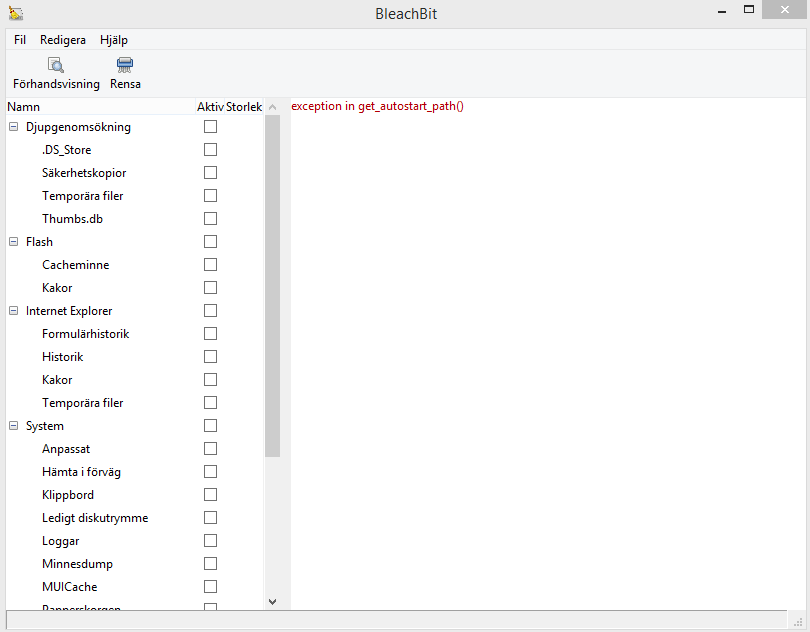Select the Minnesdump tree item
Viewport: 810px width, 632px height.
click(x=77, y=564)
